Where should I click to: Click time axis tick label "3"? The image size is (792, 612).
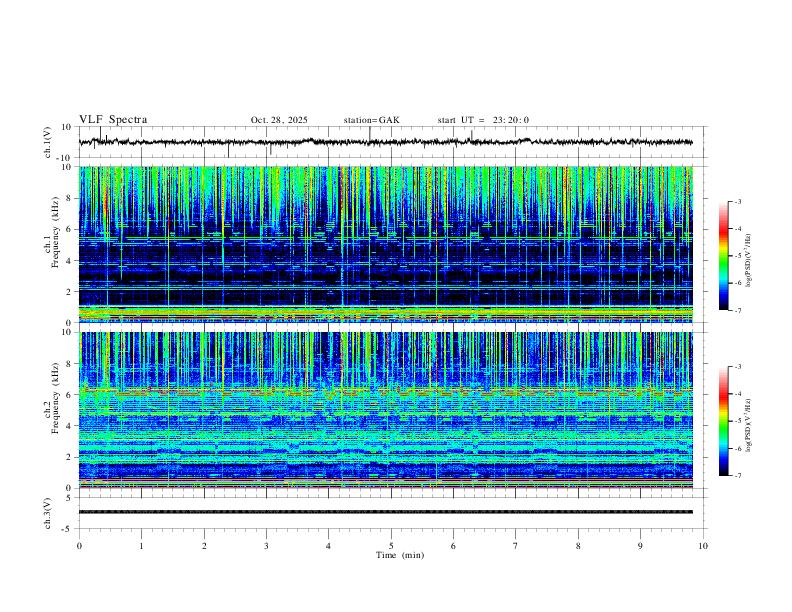266,546
